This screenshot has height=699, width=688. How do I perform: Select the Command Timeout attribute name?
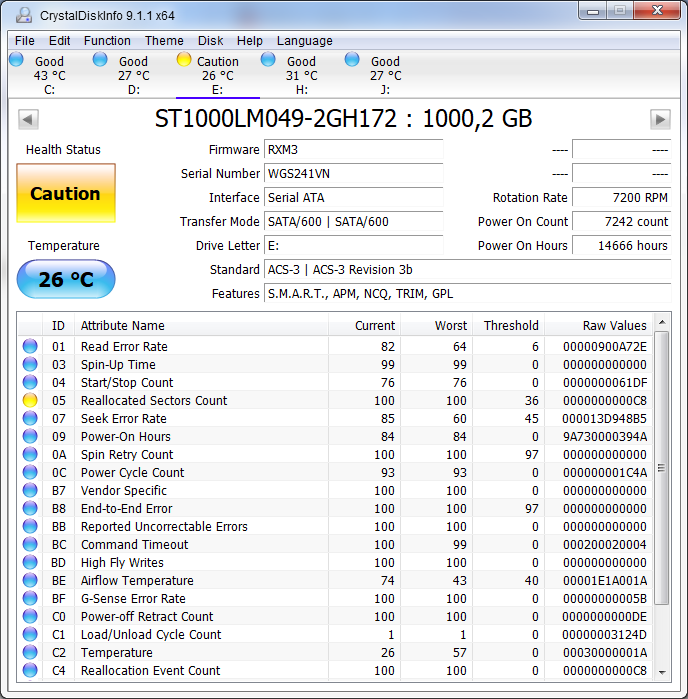coord(134,544)
